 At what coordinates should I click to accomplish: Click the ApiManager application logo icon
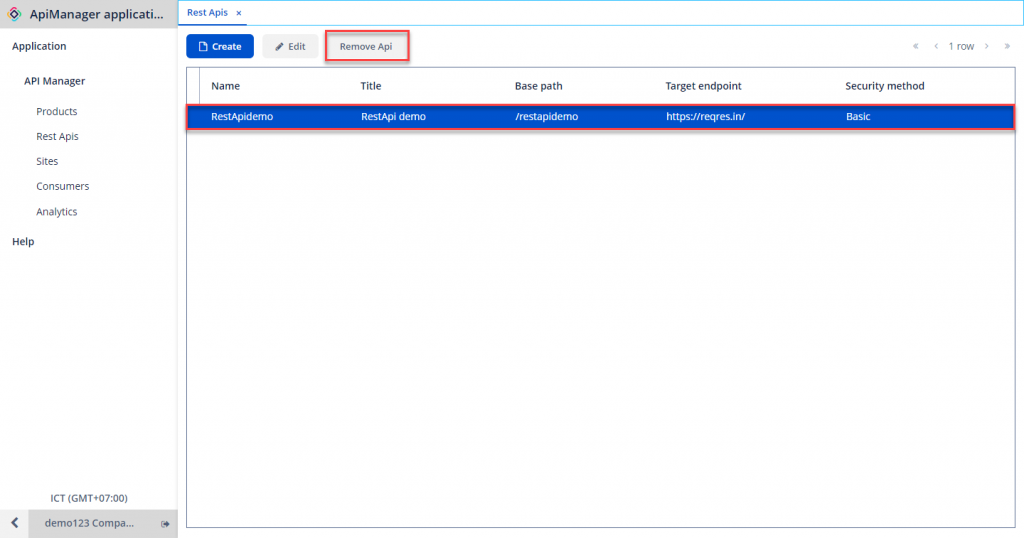coord(14,14)
